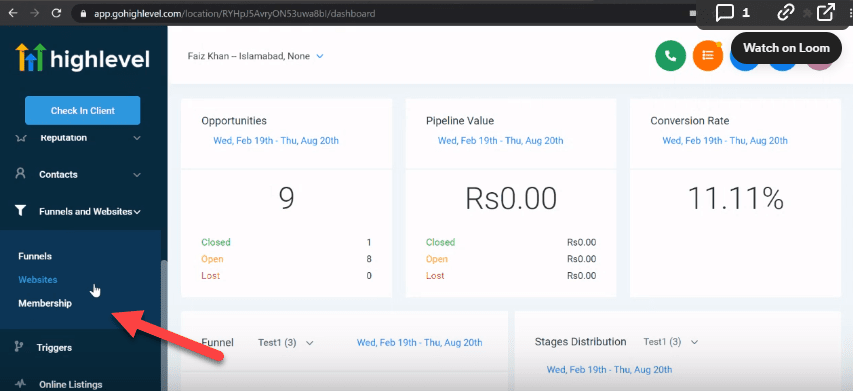Click the browser URL address field

tap(381, 14)
